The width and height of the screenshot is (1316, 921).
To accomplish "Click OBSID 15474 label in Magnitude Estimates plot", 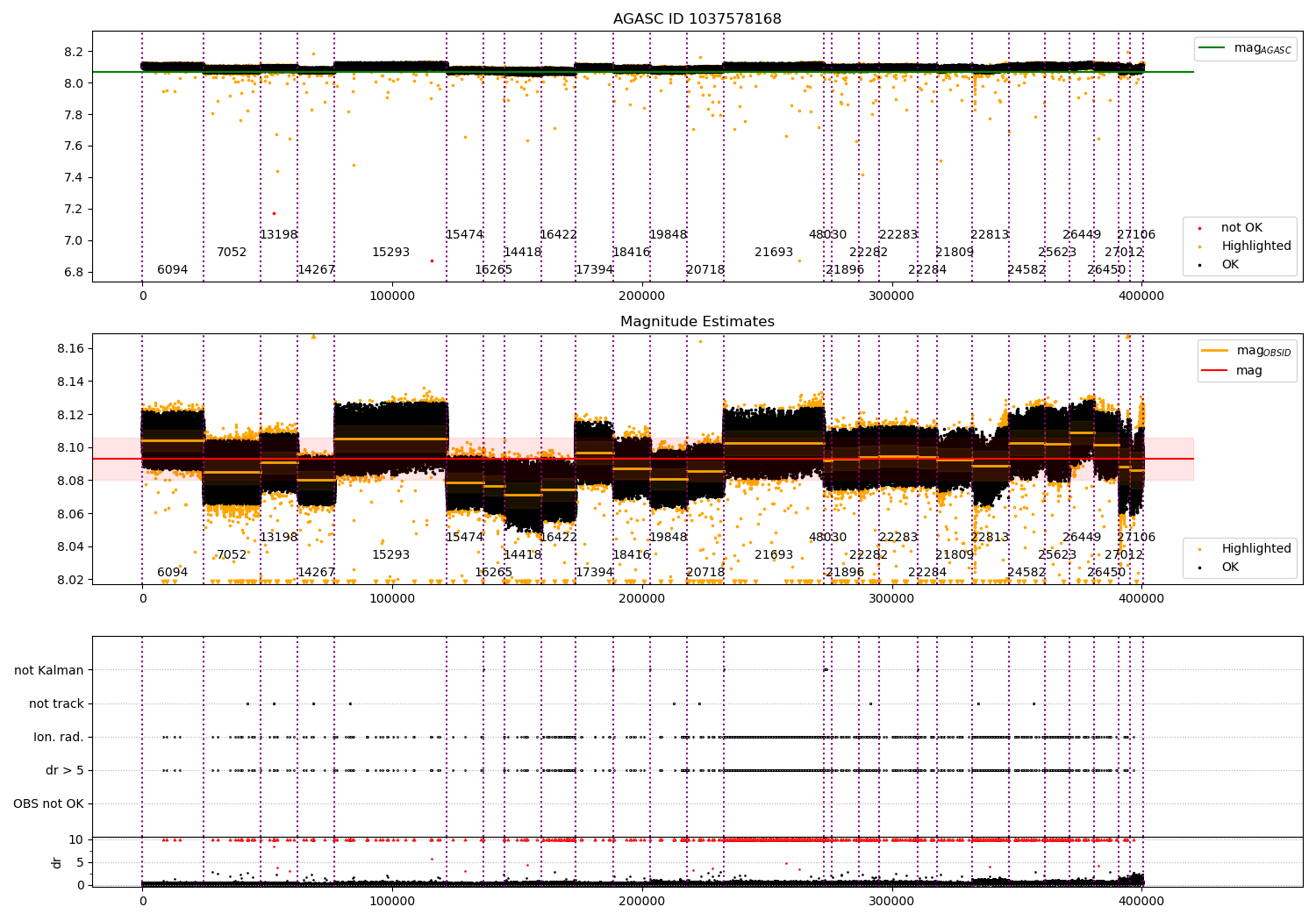I will tap(465, 538).
